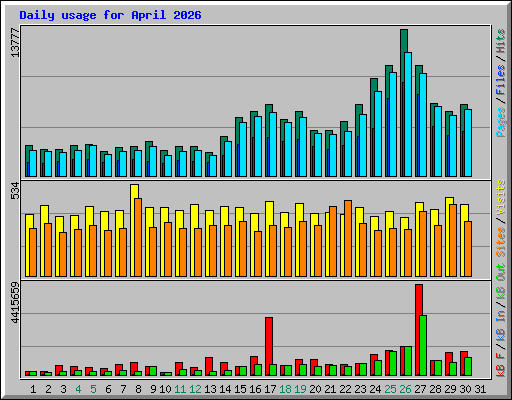
Task: Click day 17 on the date axis
Action: (x=270, y=389)
